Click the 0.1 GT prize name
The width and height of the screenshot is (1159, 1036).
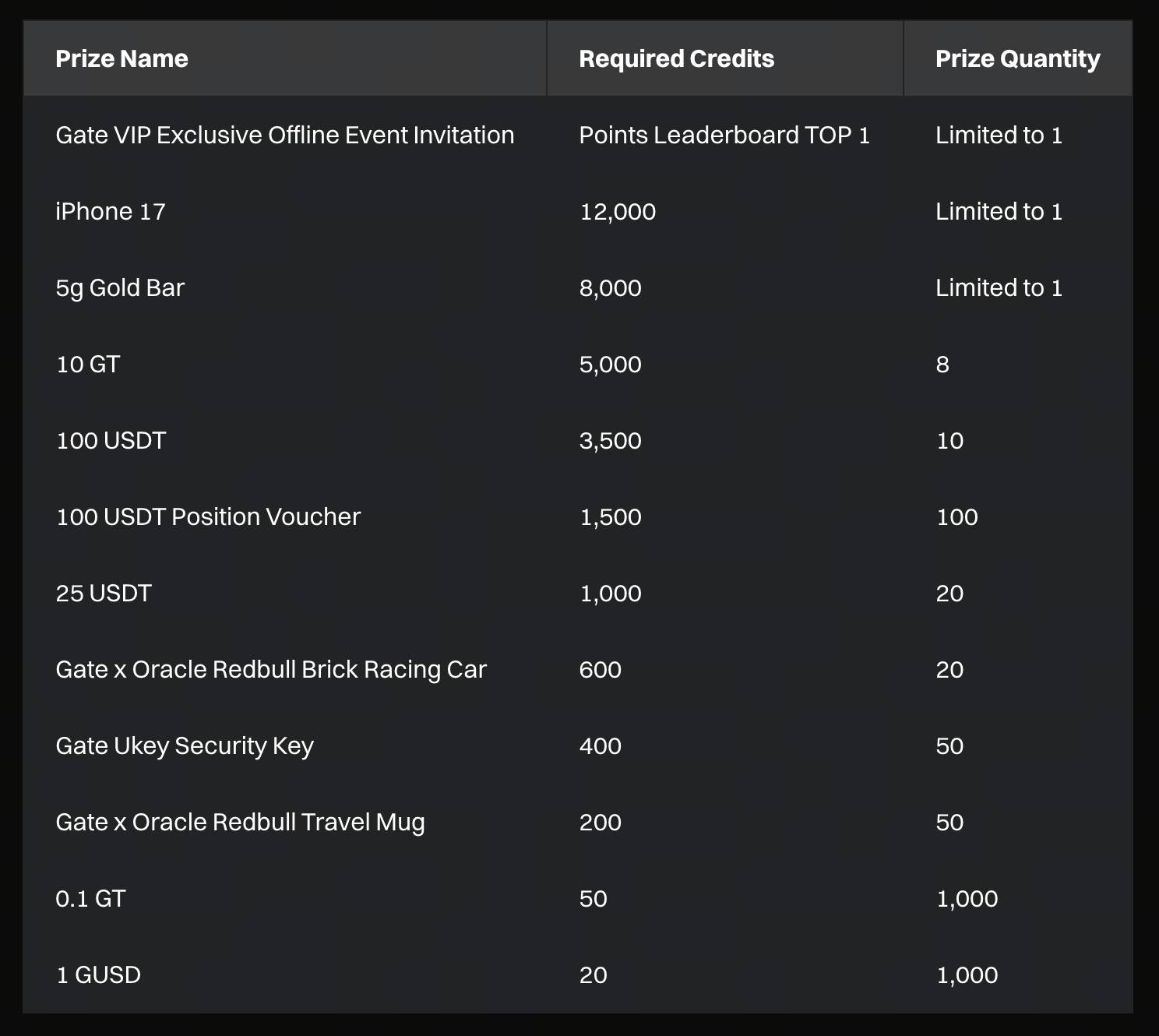[x=90, y=899]
